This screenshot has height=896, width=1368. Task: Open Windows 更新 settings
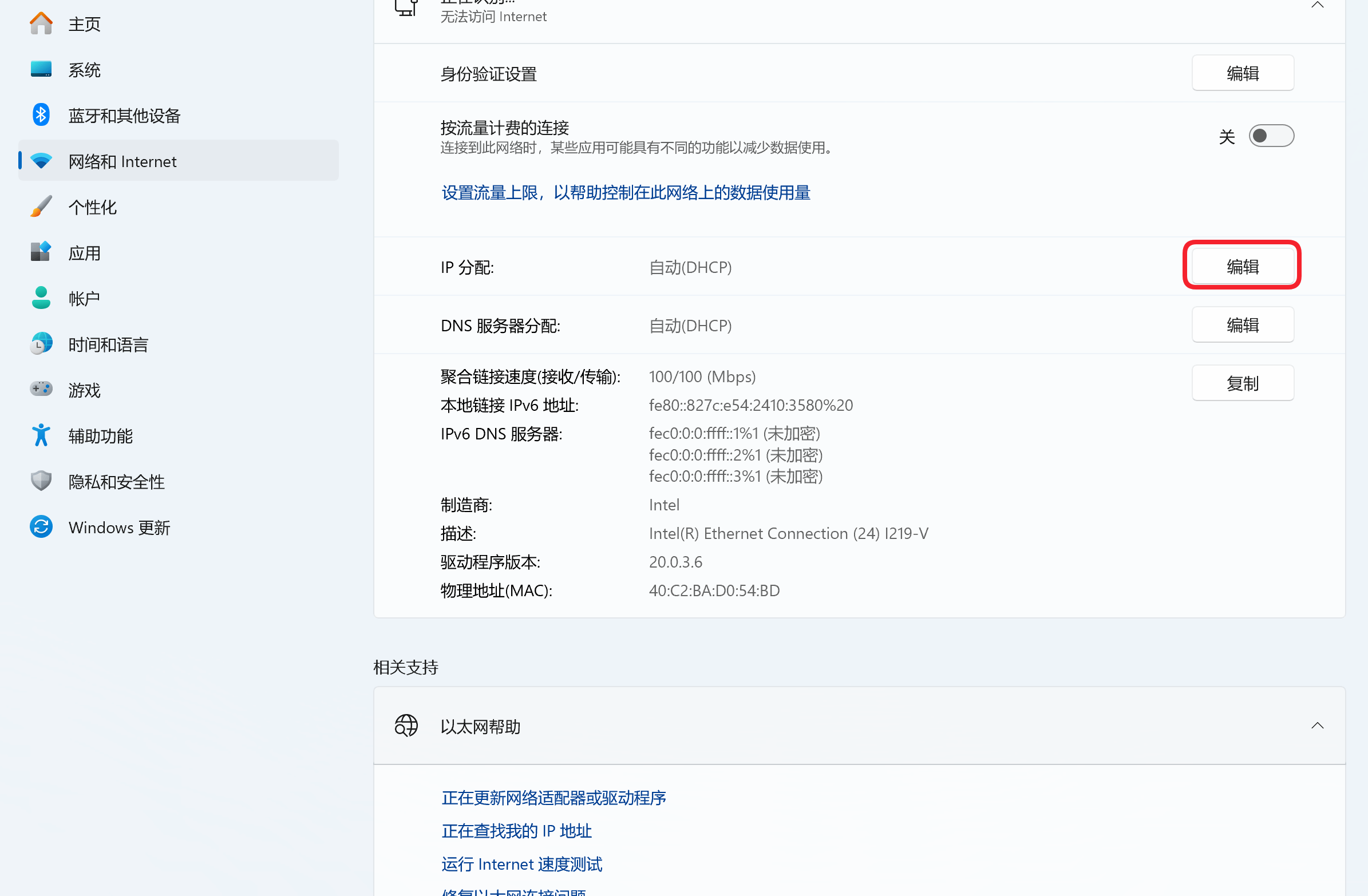point(118,527)
